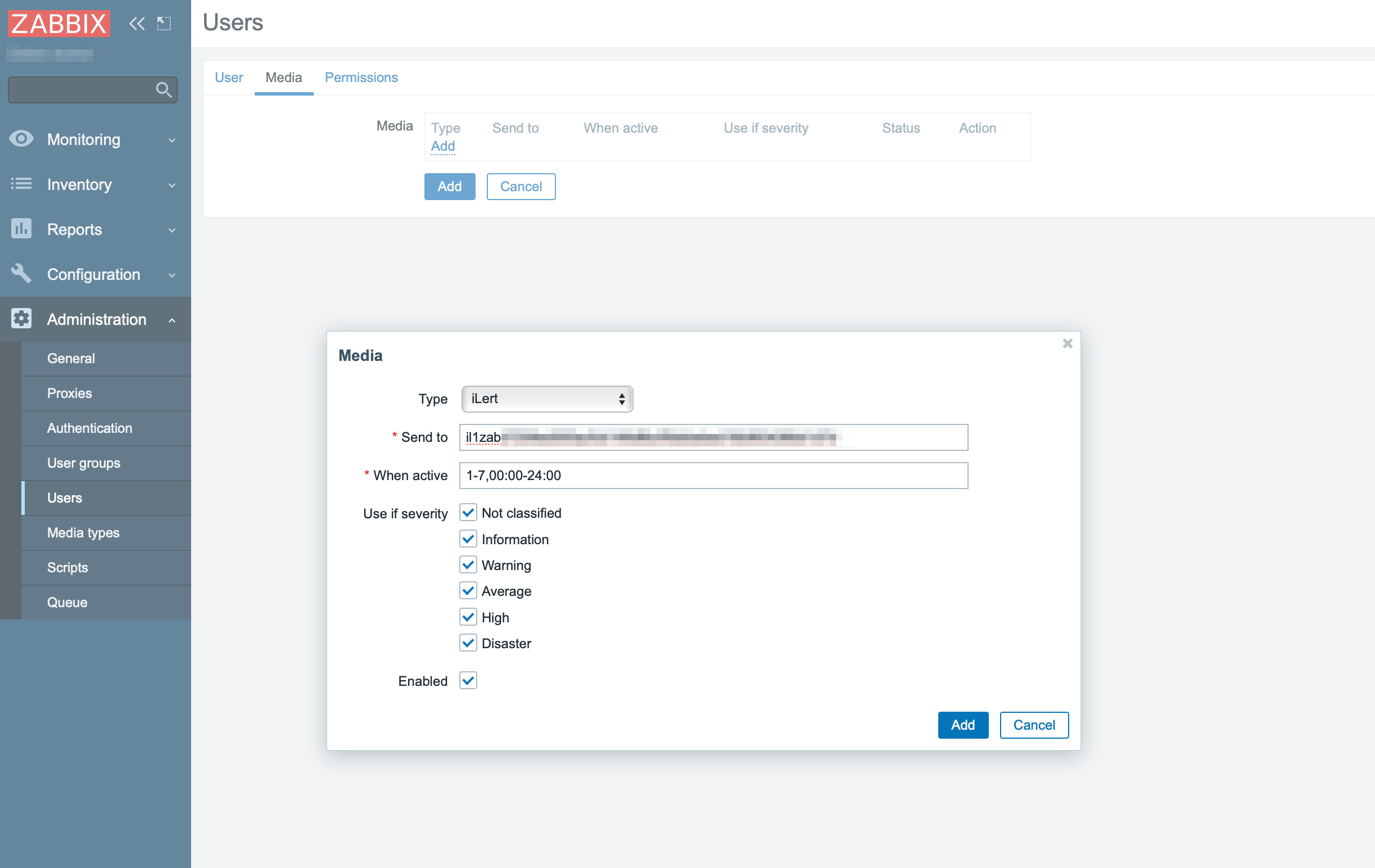
Task: Expand the Reports menu chevron
Action: (x=172, y=230)
